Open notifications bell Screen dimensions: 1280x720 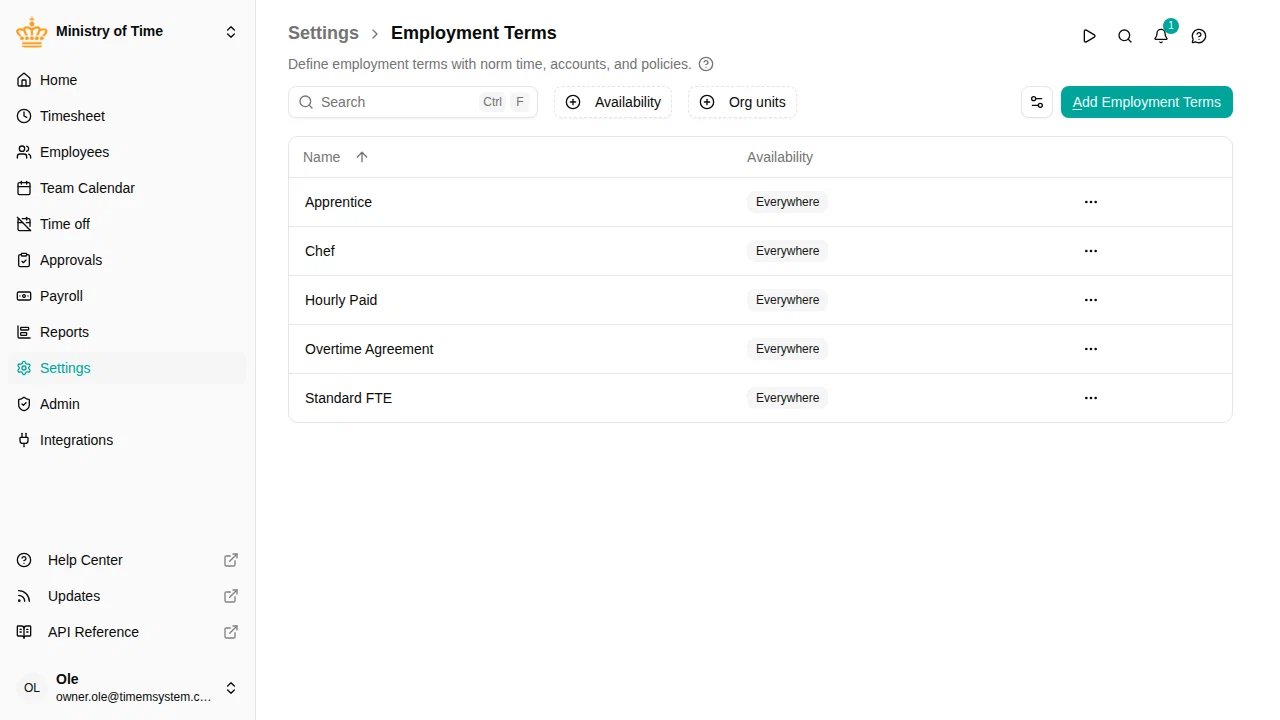coord(1161,36)
